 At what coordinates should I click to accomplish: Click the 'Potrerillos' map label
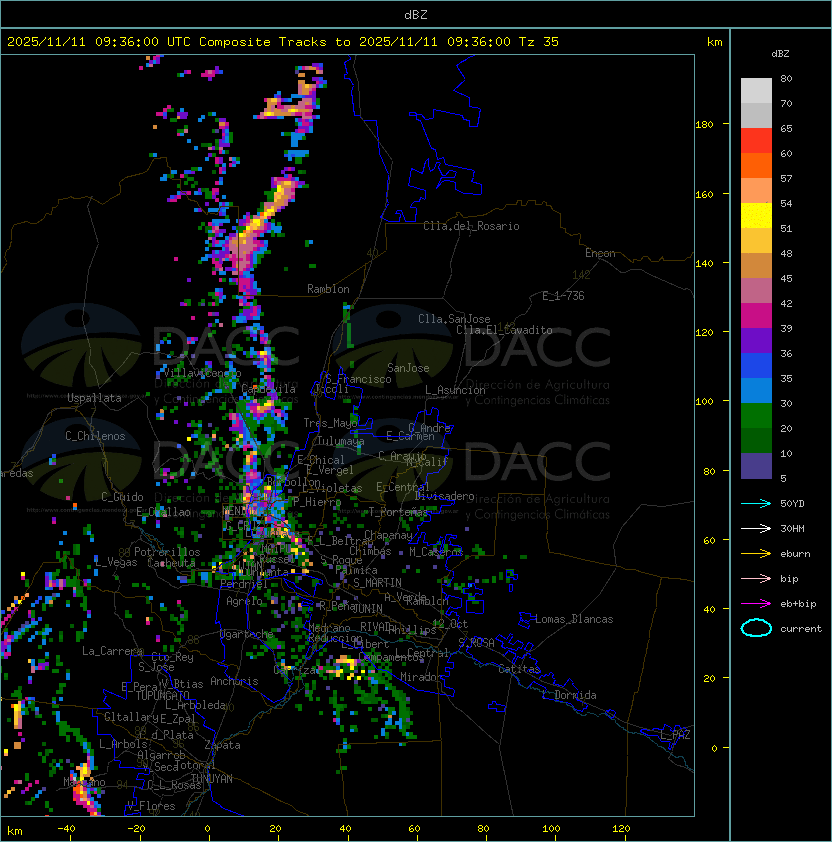pyautogui.click(x=167, y=552)
